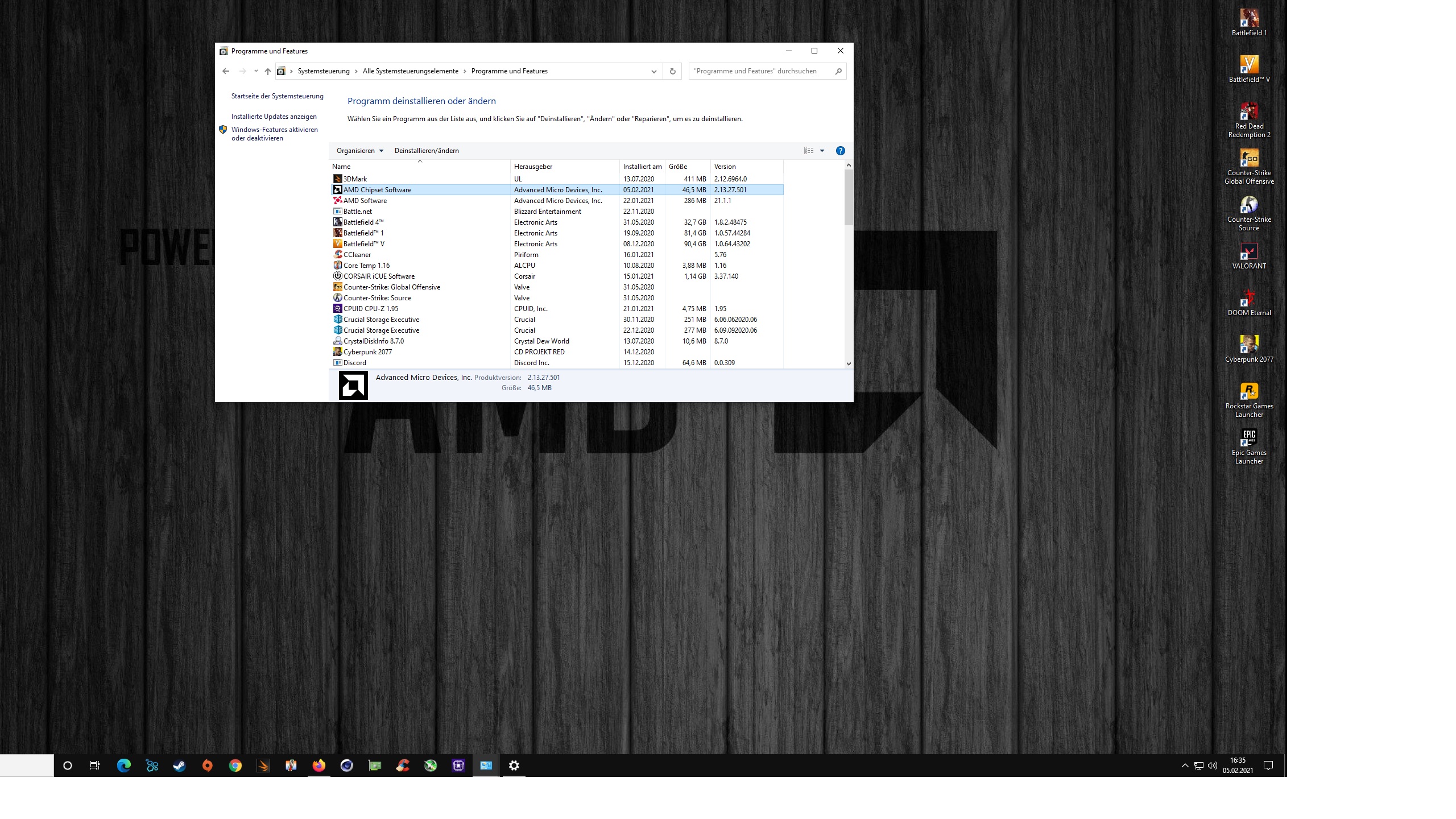The height and width of the screenshot is (819, 1456).
Task: Open the recent locations dropdown arrow
Action: coord(256,71)
